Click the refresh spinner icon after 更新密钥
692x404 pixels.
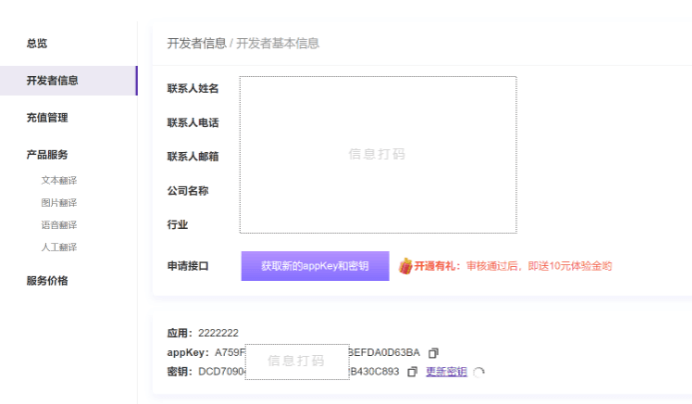pyautogui.click(x=479, y=372)
